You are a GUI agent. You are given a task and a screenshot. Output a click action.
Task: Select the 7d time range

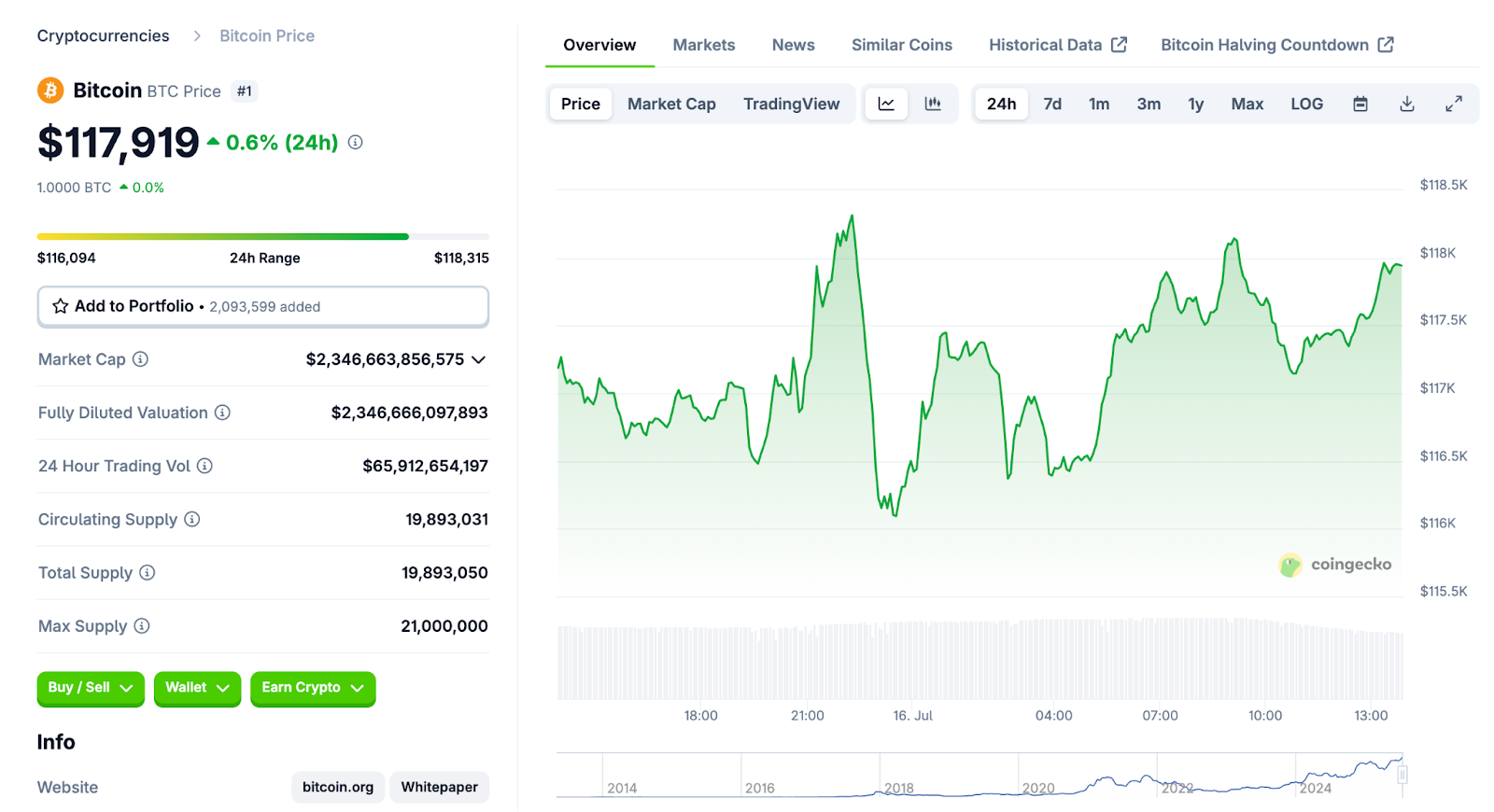click(1052, 104)
